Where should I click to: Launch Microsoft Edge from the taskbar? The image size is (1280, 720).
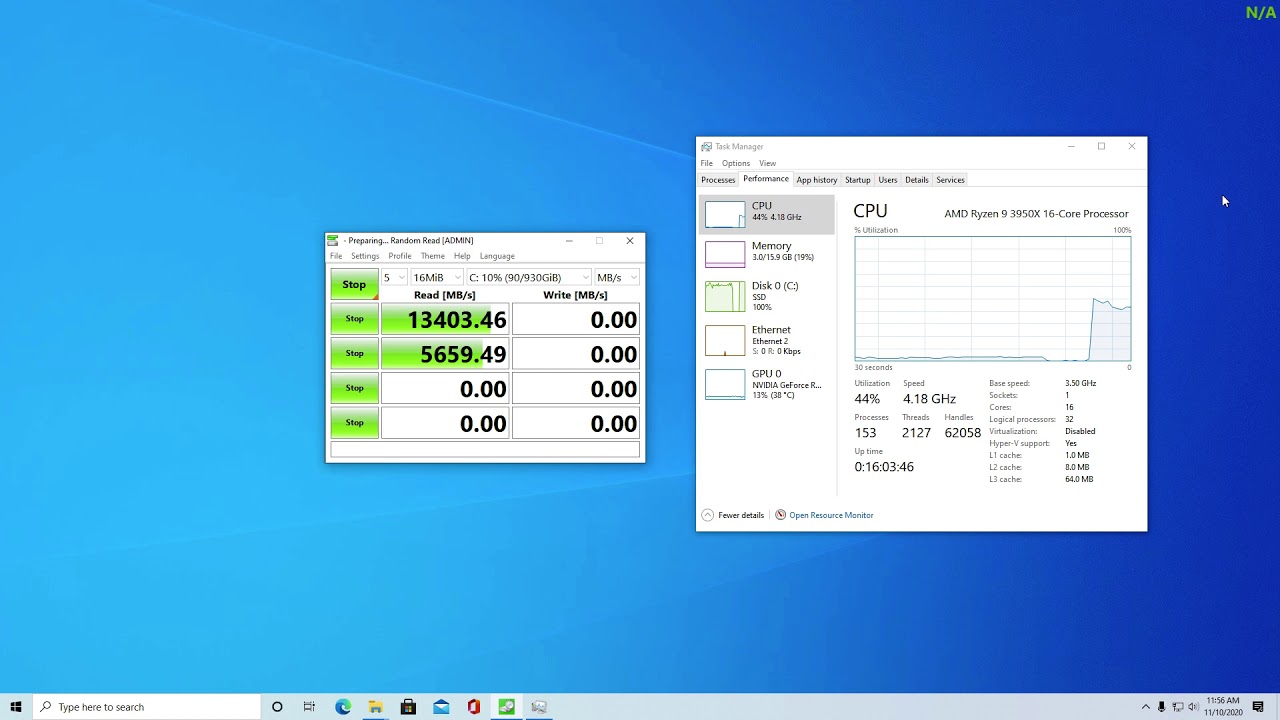[343, 707]
